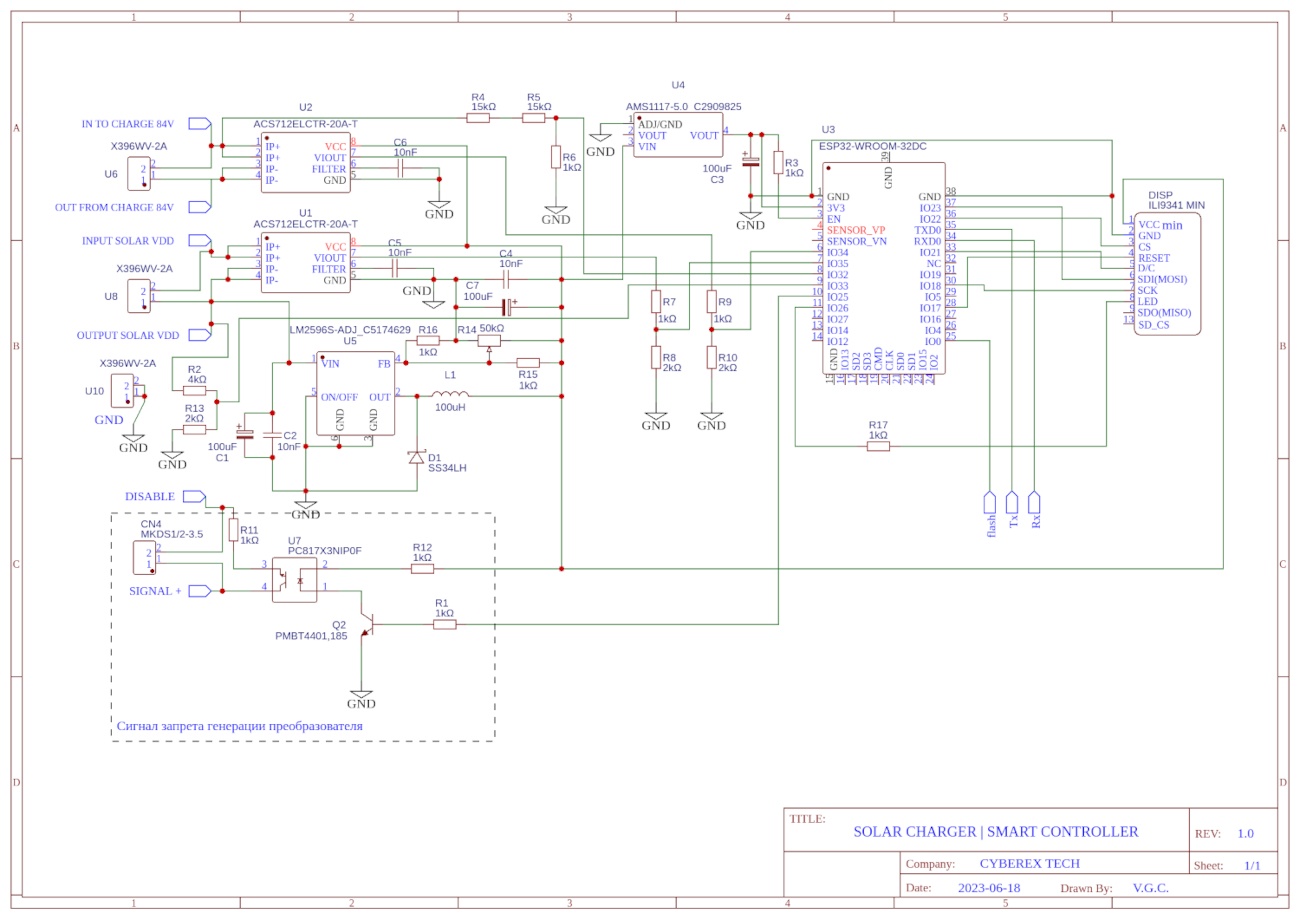
Task: Select the U7 PC817 optocoupler symbol
Action: pos(295,580)
